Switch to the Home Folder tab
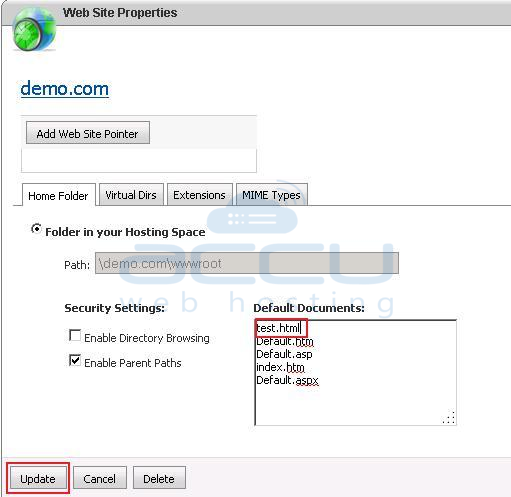 click(58, 196)
